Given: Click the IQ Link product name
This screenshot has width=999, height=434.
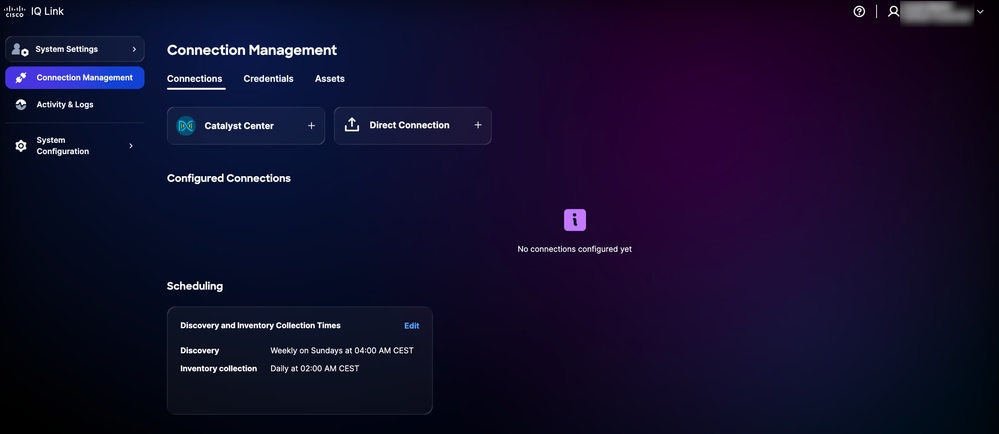Looking at the screenshot, I should click(48, 11).
